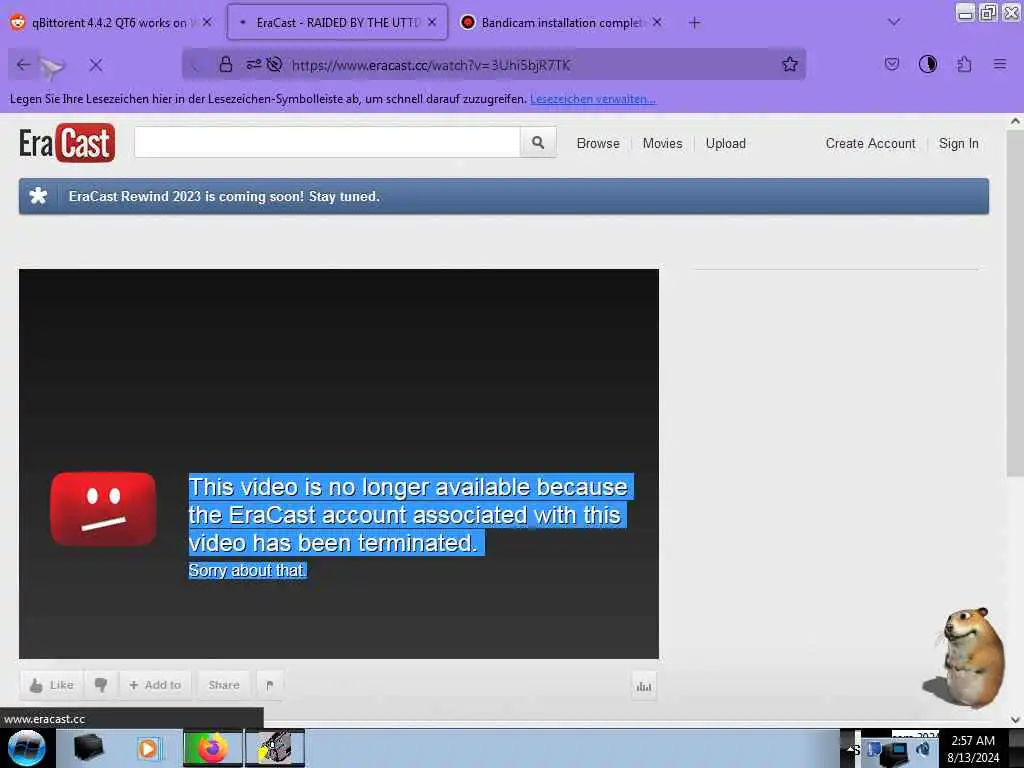Click the Add to button
1024x768 pixels.
click(x=155, y=684)
